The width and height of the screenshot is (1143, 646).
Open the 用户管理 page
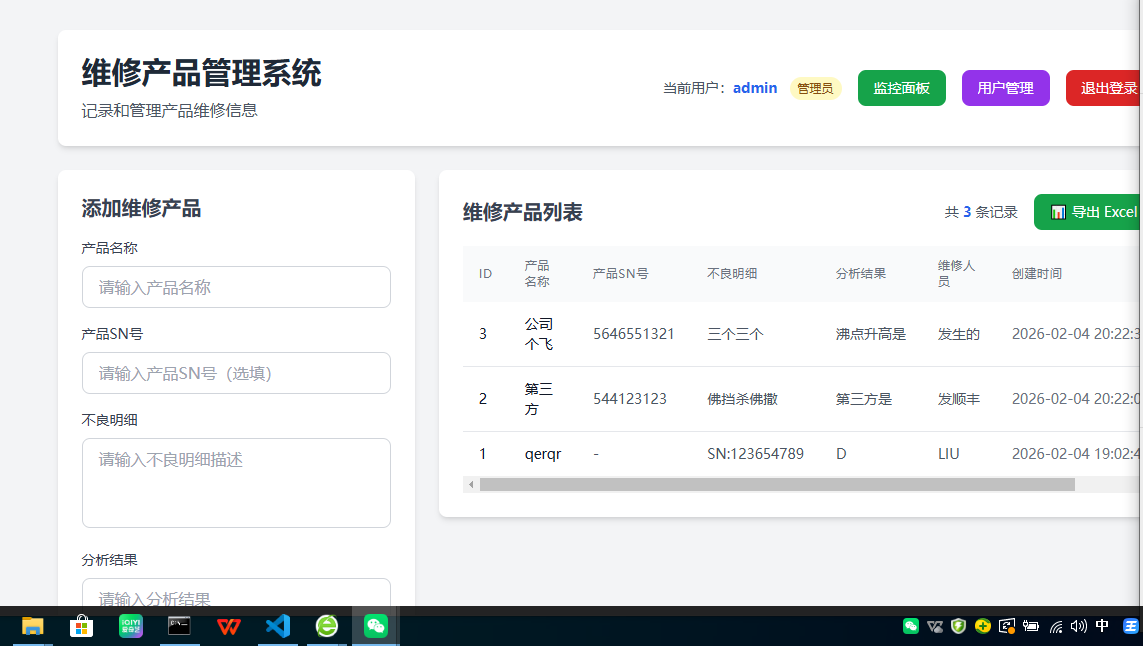1005,88
